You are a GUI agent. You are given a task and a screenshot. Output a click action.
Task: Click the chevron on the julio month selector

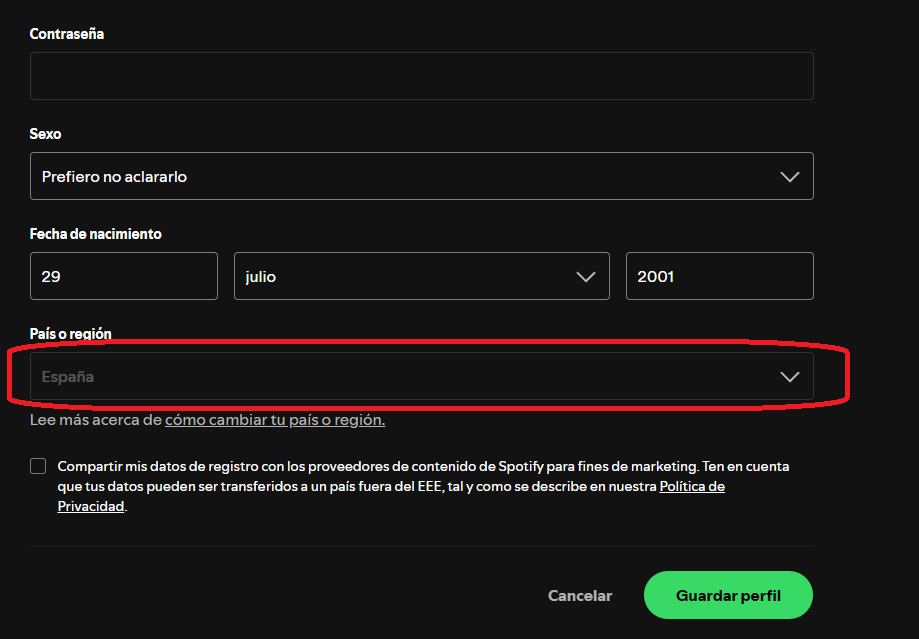pyautogui.click(x=586, y=276)
